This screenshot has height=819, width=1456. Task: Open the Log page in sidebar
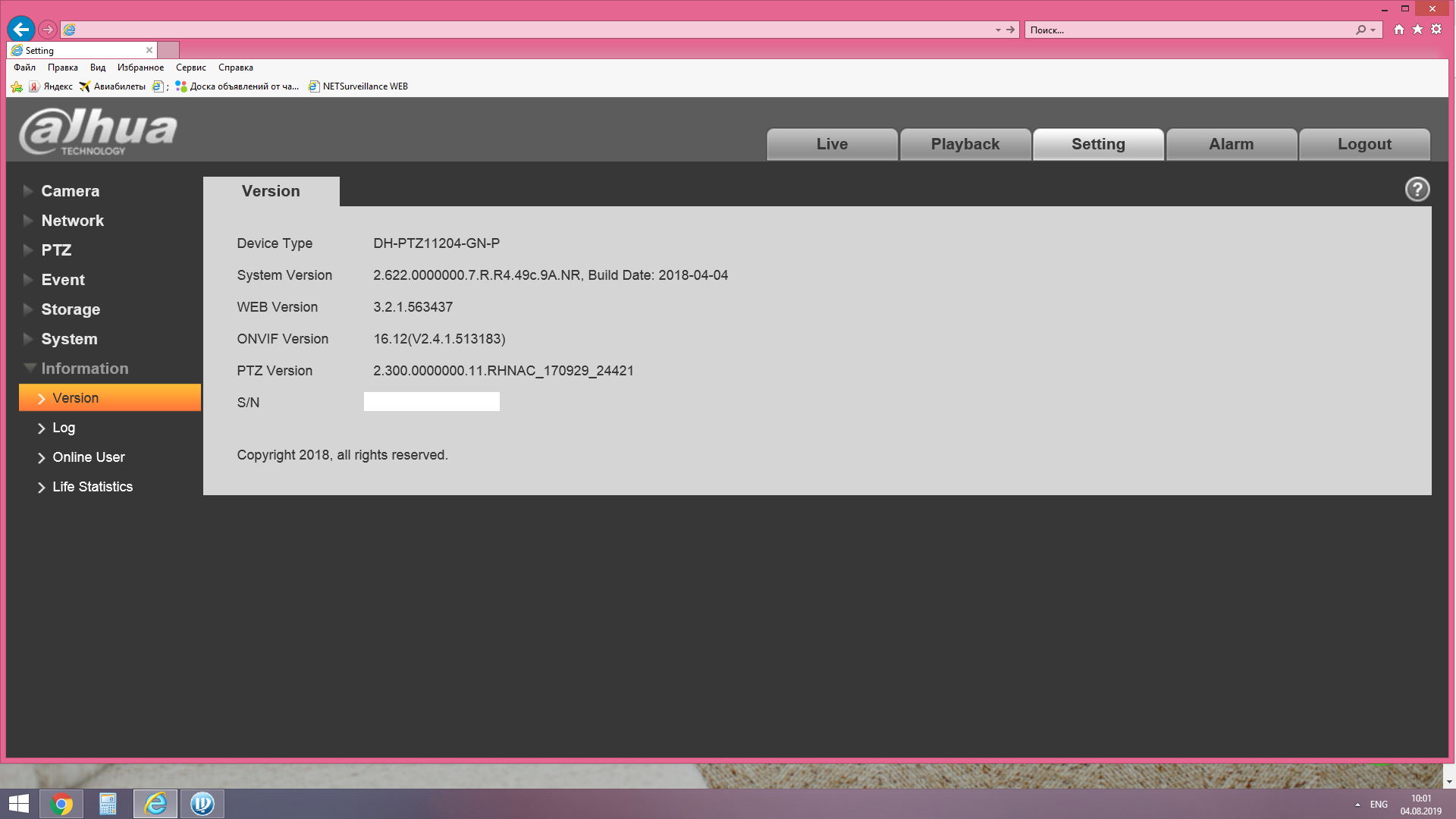64,428
